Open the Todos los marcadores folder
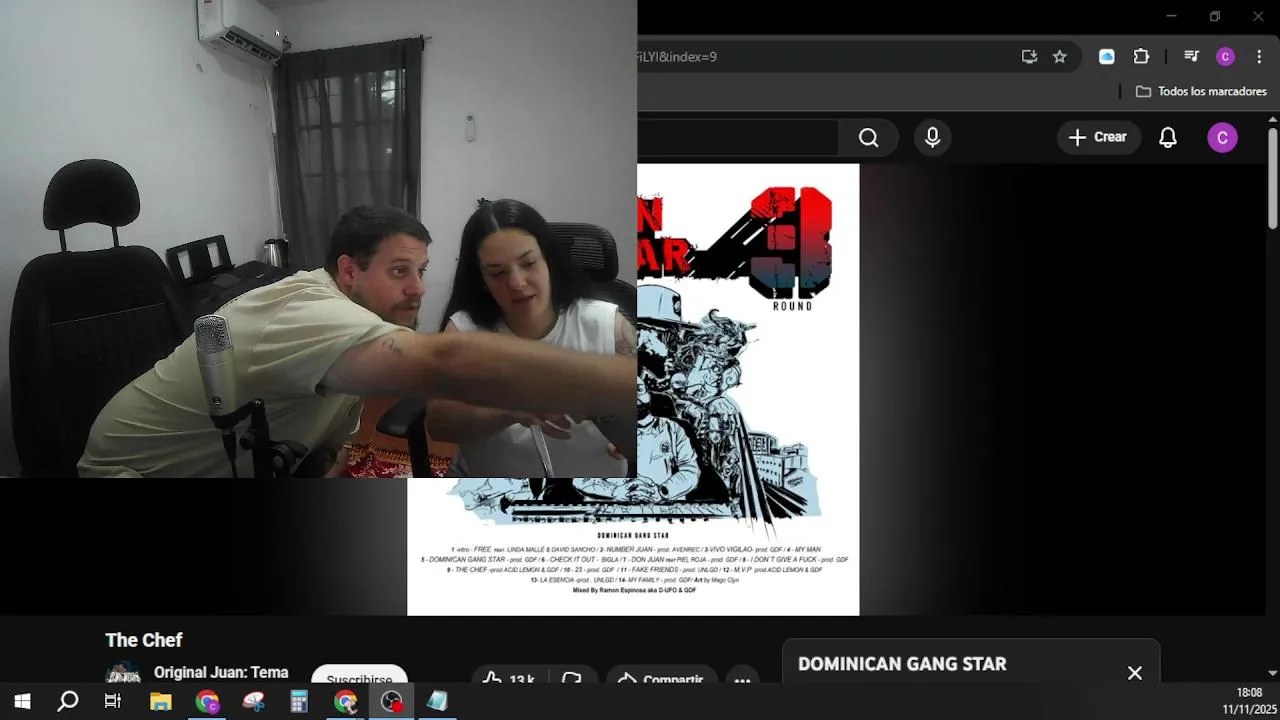The height and width of the screenshot is (720, 1280). (1202, 91)
